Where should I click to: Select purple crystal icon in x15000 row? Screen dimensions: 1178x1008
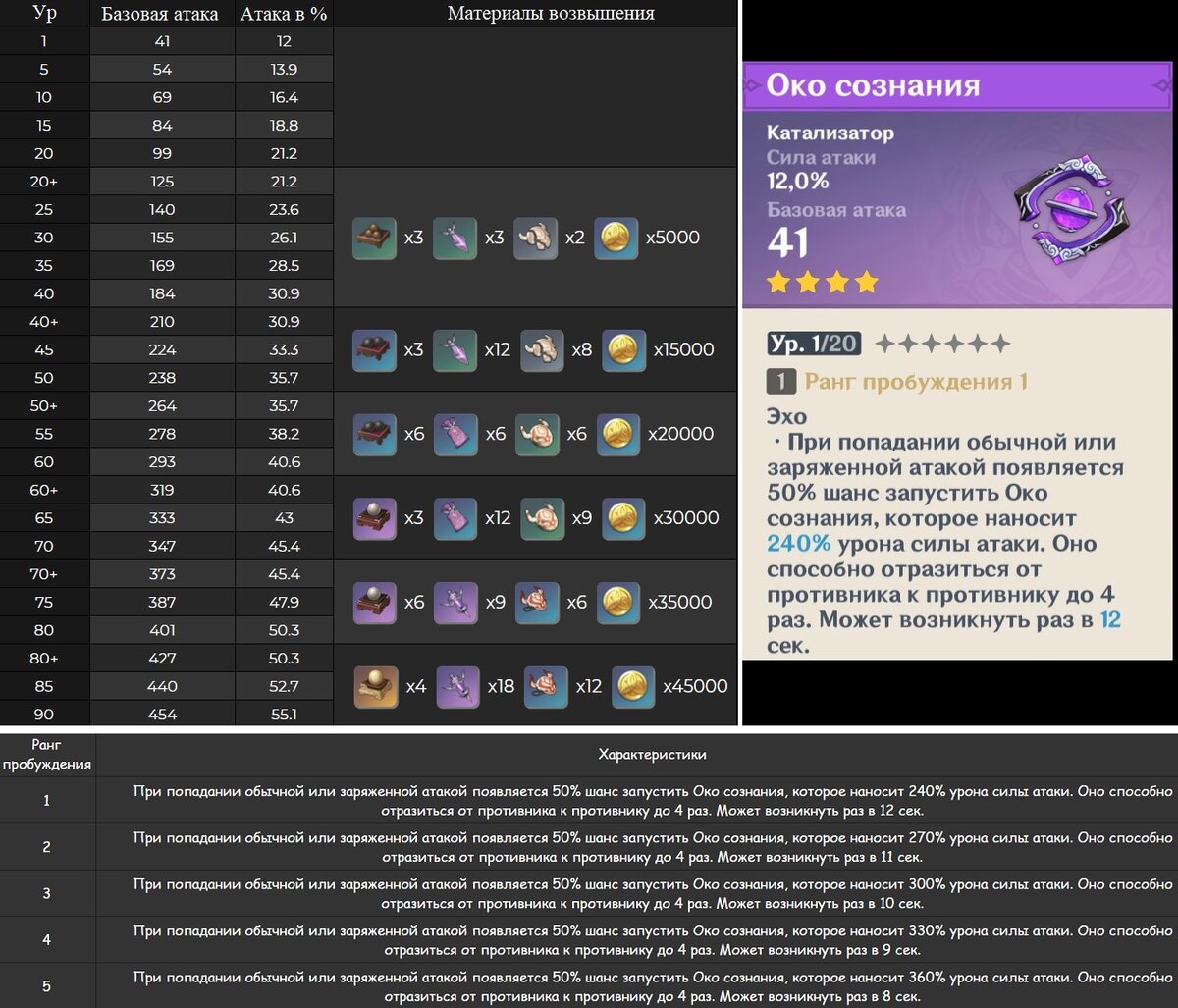pos(455,350)
